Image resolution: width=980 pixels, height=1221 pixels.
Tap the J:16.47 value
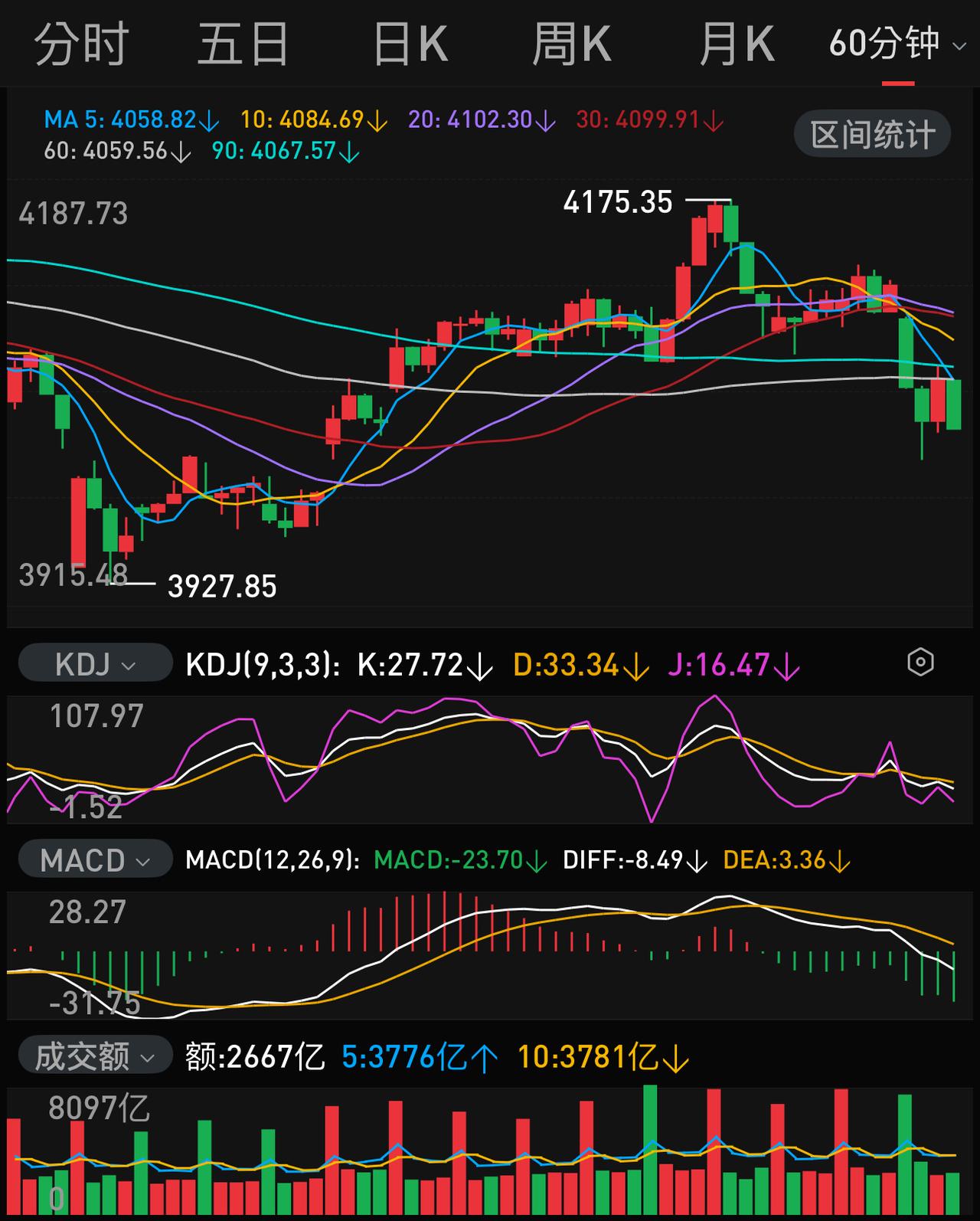click(733, 664)
